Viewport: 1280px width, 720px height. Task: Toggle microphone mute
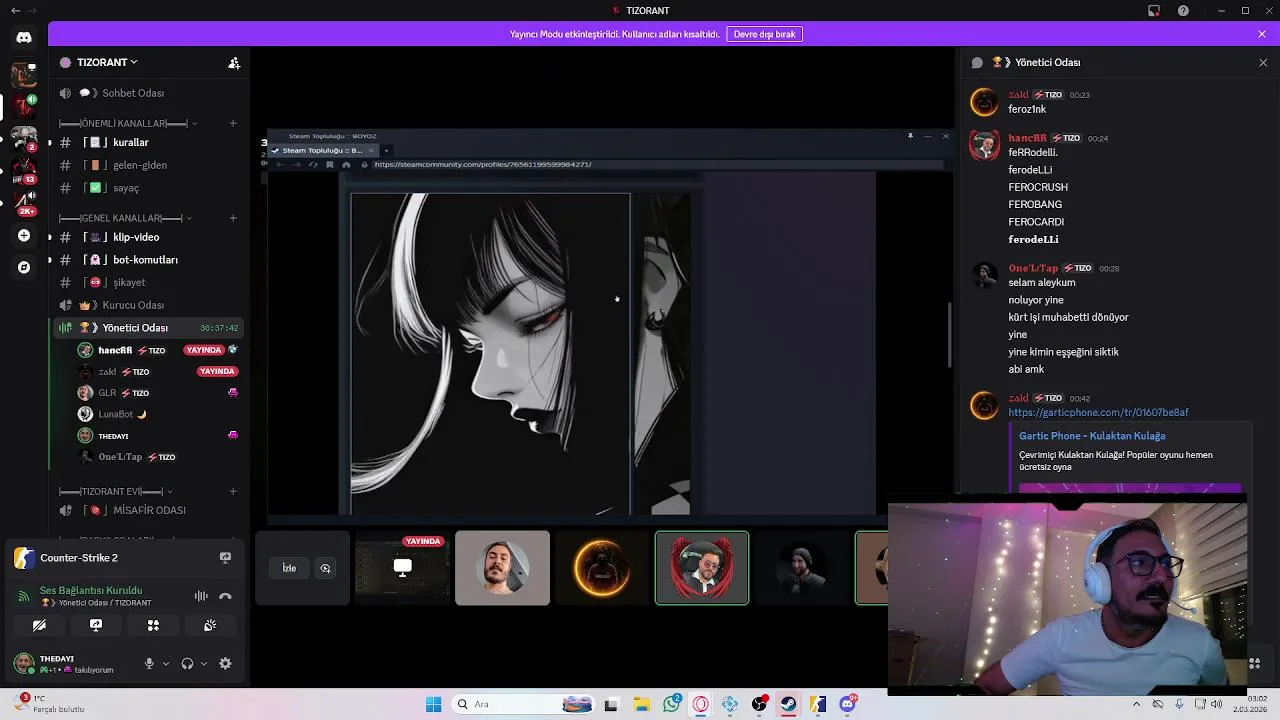149,663
